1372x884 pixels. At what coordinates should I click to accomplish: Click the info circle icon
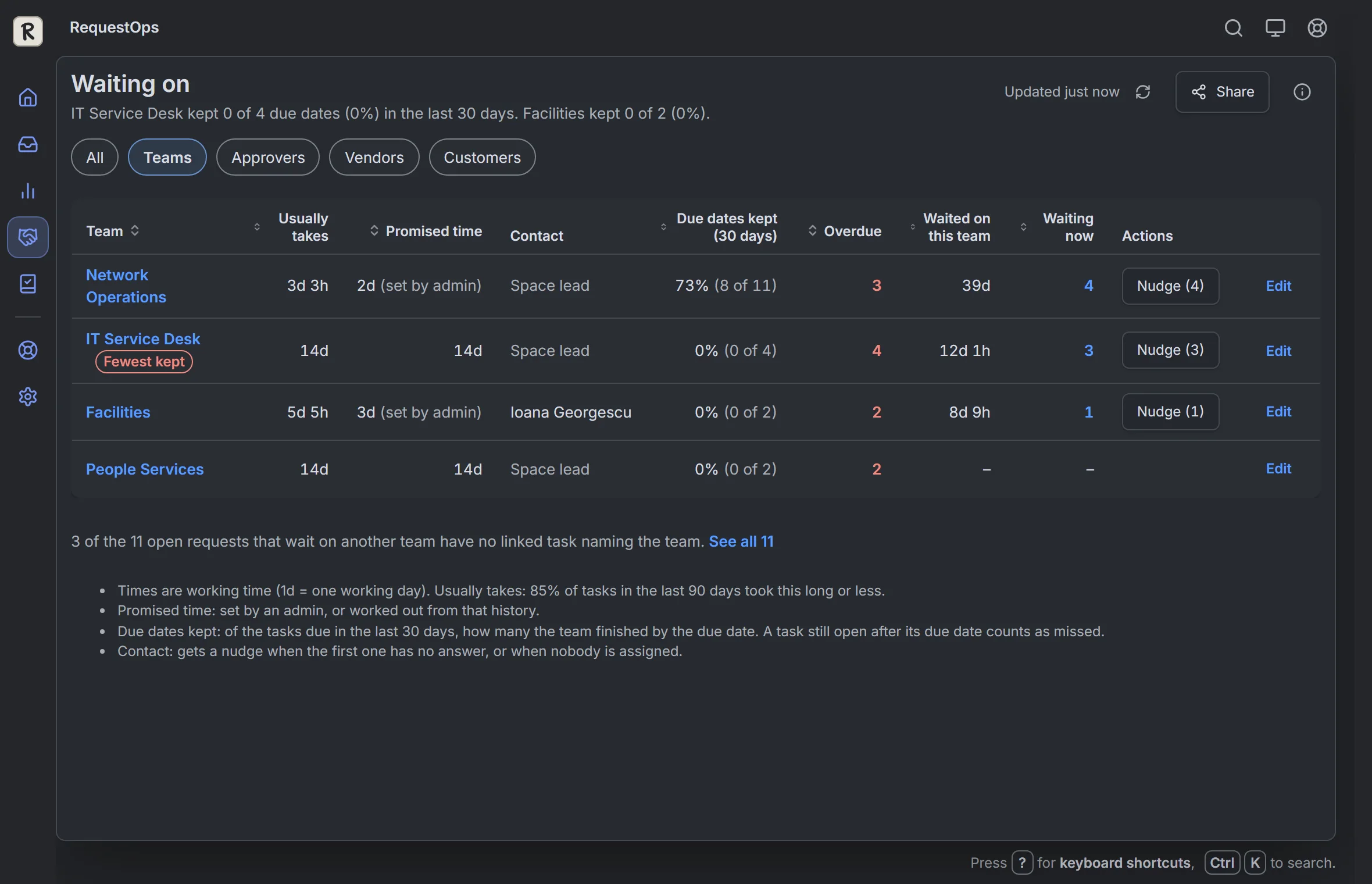[x=1302, y=92]
